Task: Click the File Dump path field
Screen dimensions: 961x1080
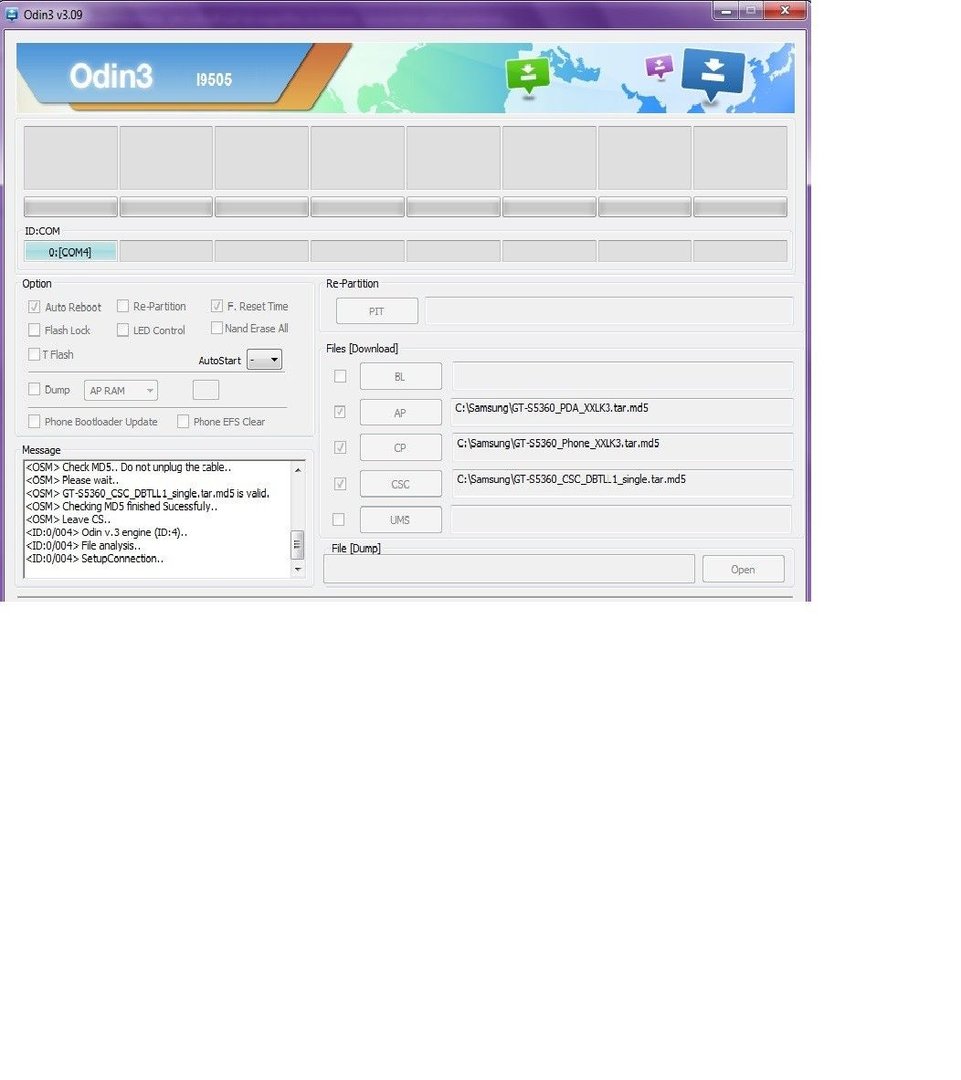Action: [509, 569]
